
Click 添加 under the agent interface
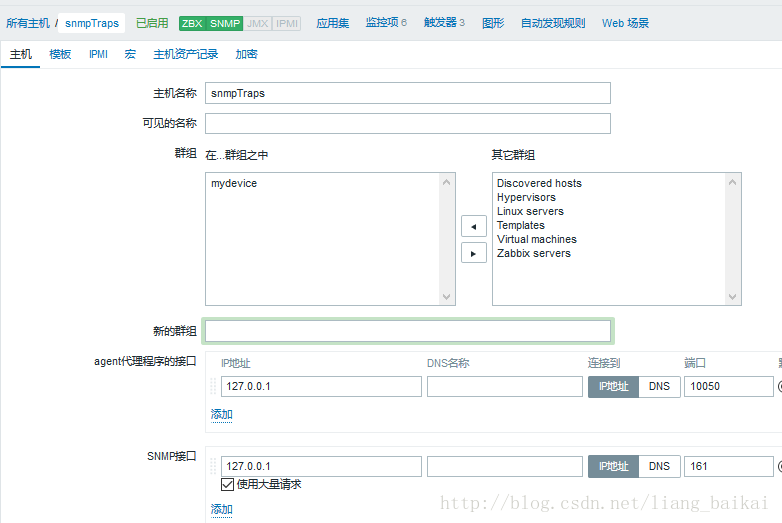pos(221,414)
